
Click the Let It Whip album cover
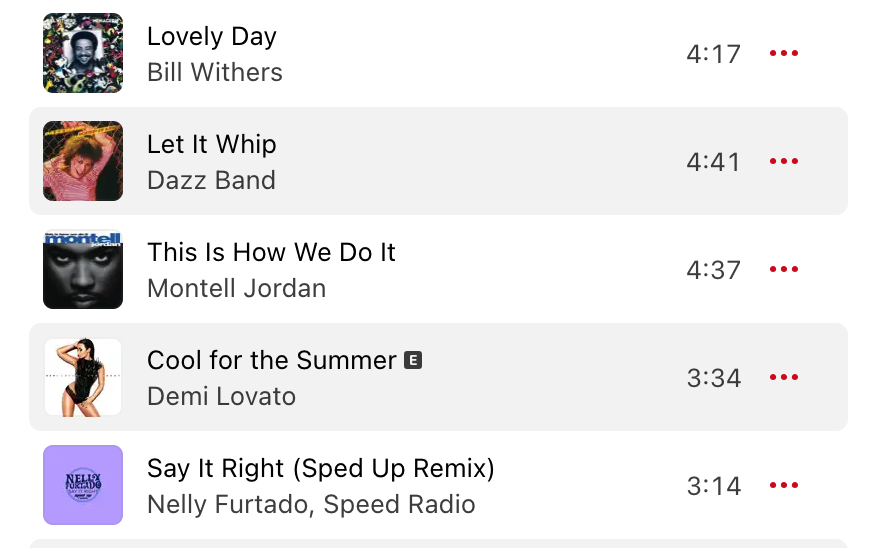click(x=83, y=162)
